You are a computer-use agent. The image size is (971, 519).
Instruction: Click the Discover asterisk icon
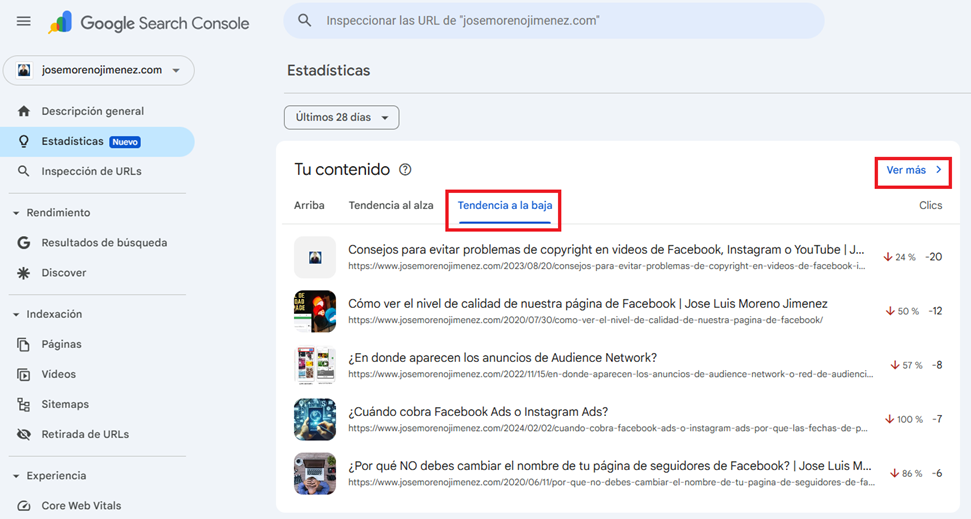(24, 273)
